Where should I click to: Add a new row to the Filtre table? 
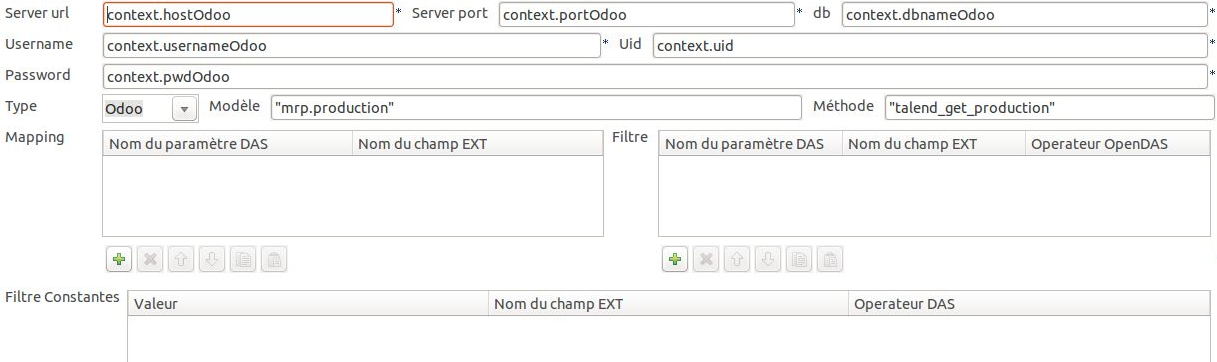point(674,260)
